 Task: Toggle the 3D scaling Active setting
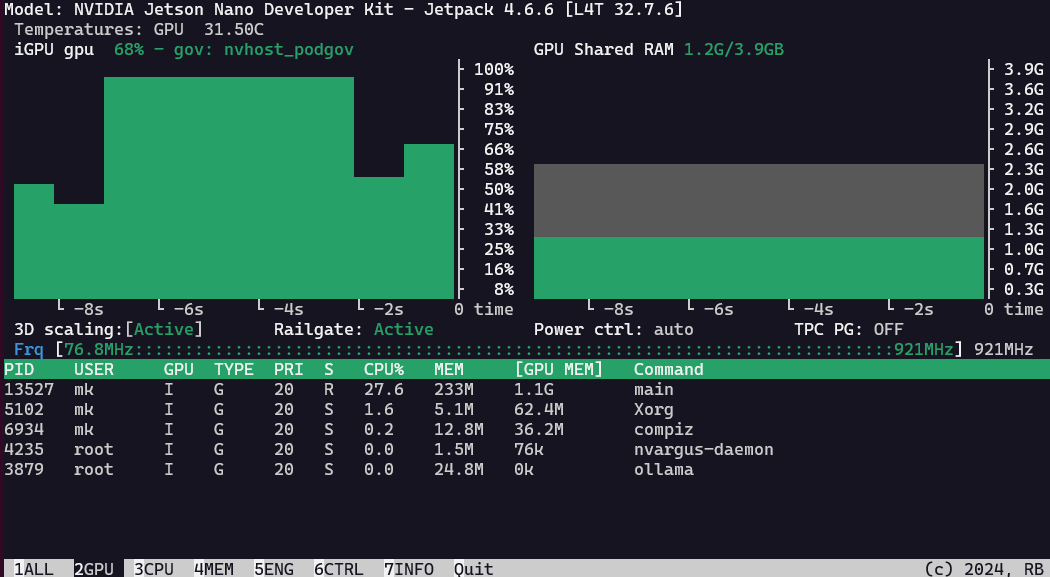coord(168,329)
